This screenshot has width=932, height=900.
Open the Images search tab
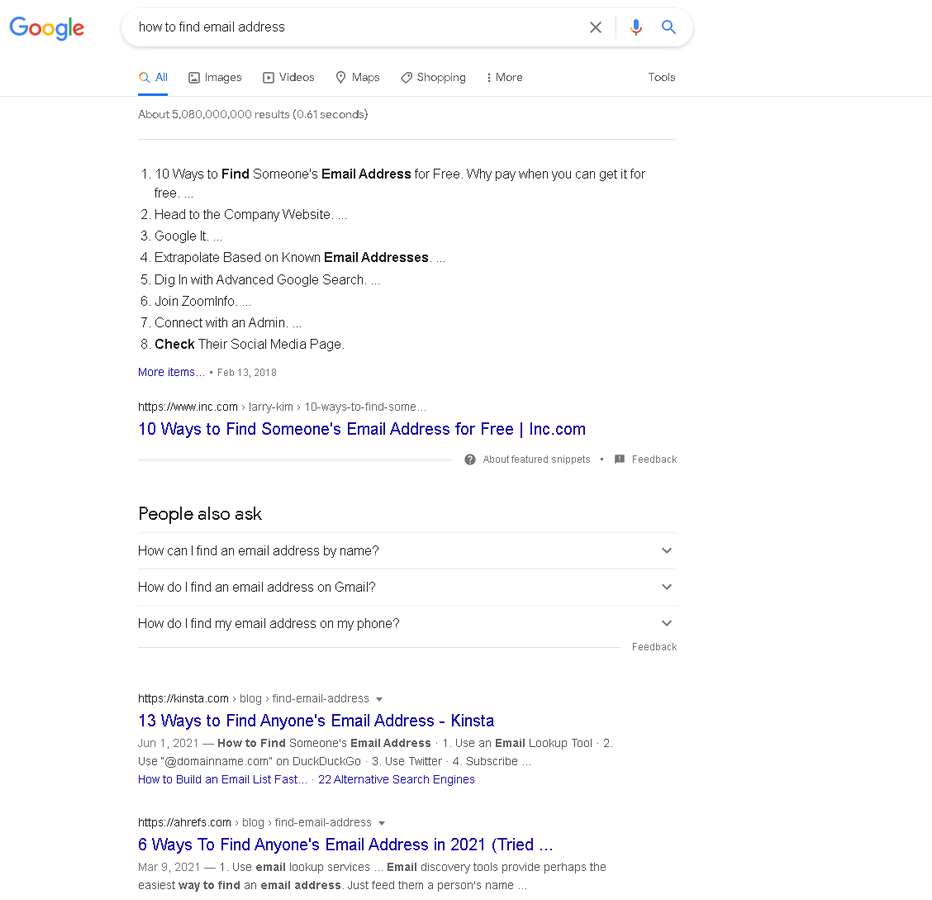[x=215, y=77]
